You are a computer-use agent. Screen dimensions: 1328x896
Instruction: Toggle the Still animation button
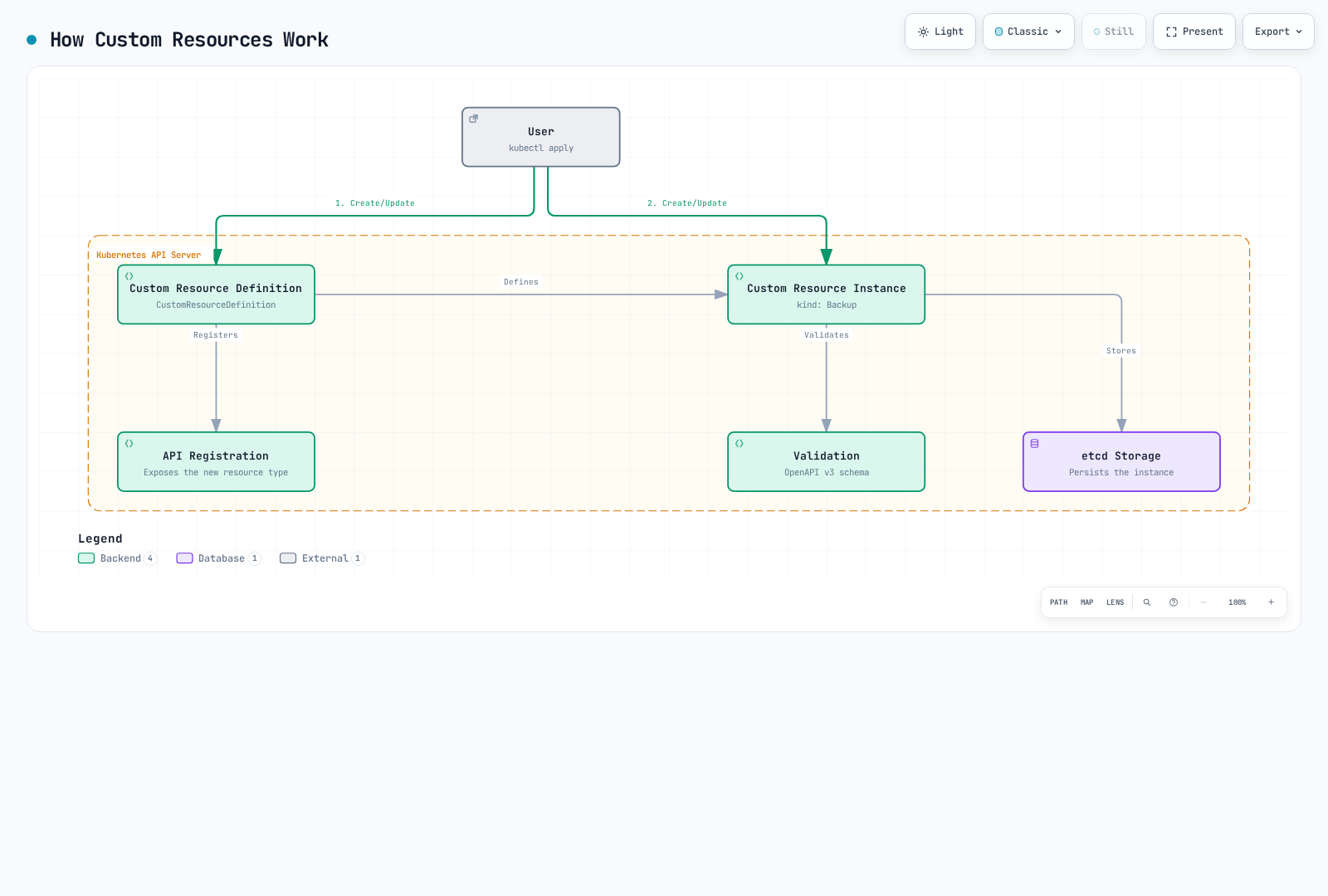[x=1114, y=32]
